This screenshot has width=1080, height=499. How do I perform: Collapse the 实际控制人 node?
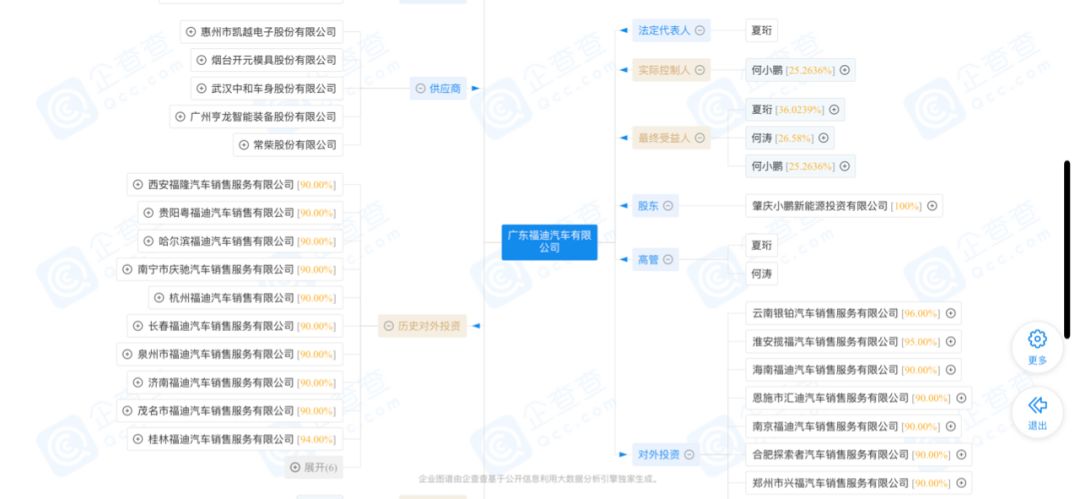click(x=700, y=70)
